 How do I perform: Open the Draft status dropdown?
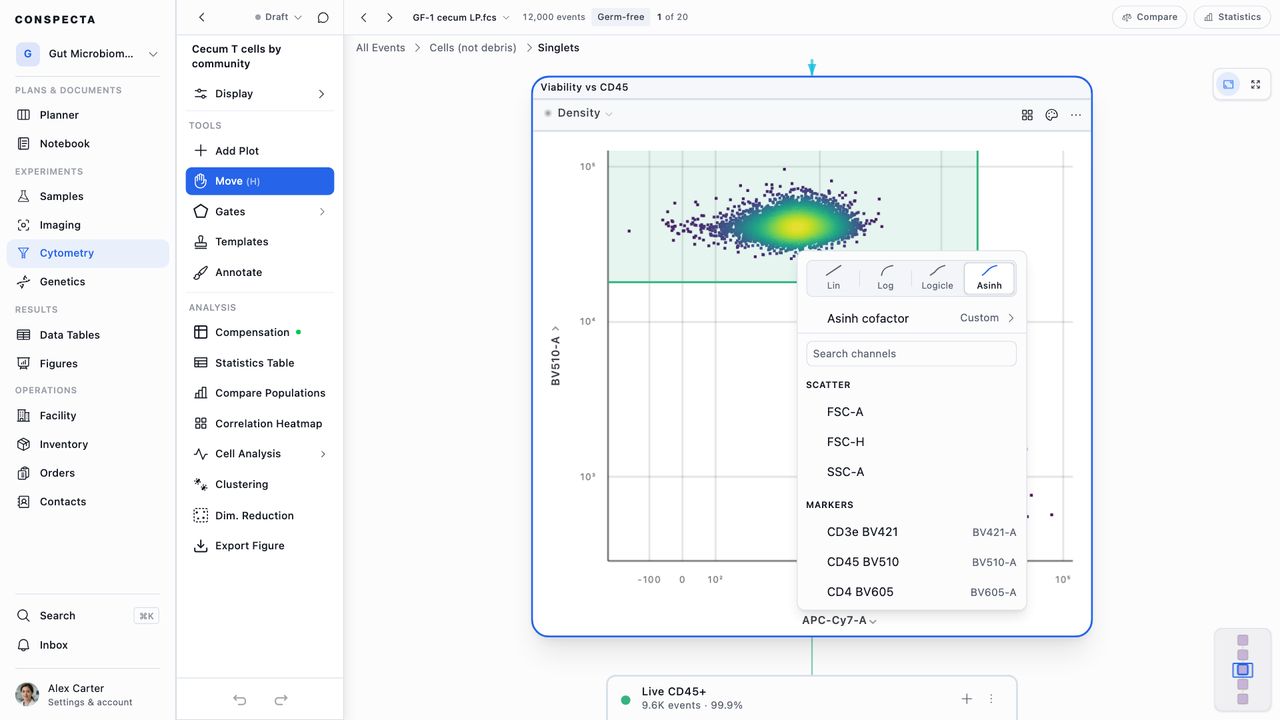[x=278, y=17]
